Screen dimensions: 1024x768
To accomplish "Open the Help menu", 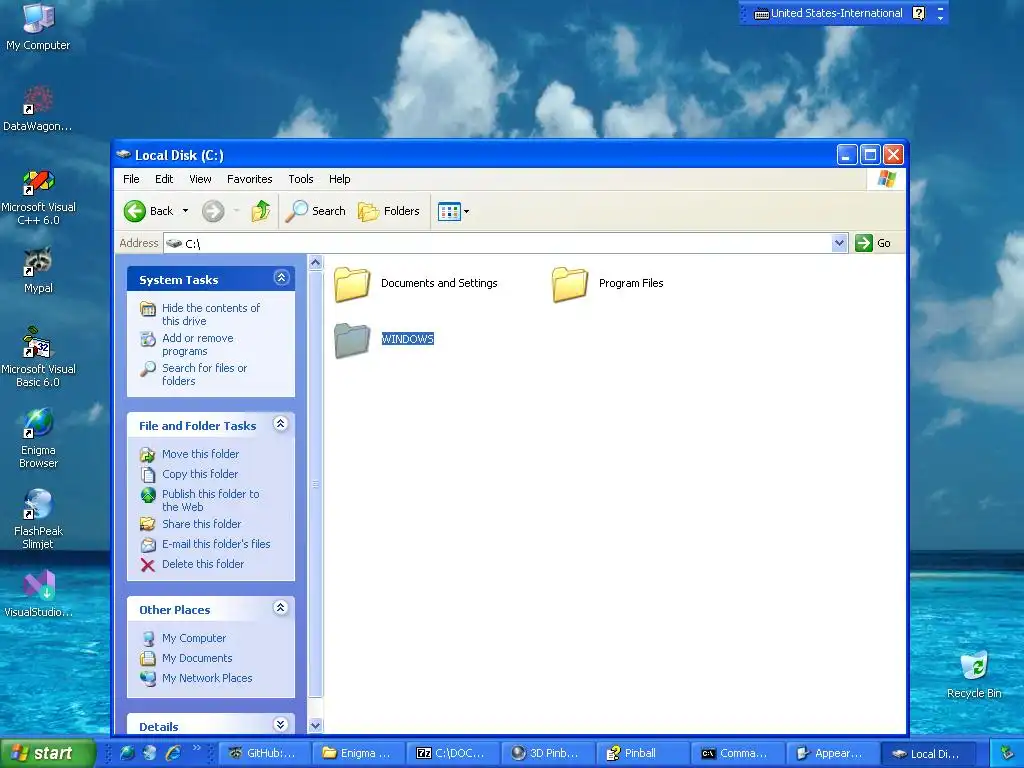I will click(339, 179).
